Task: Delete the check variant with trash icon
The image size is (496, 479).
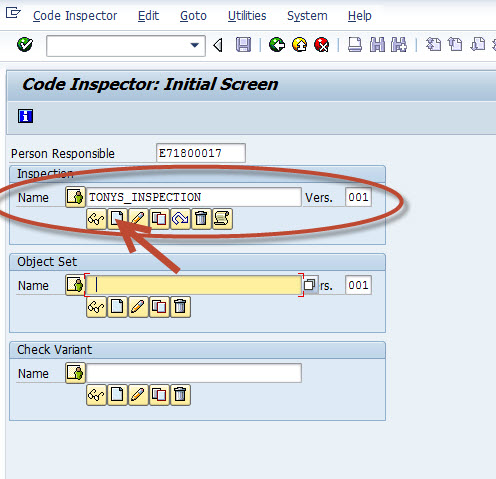Action: click(x=180, y=395)
